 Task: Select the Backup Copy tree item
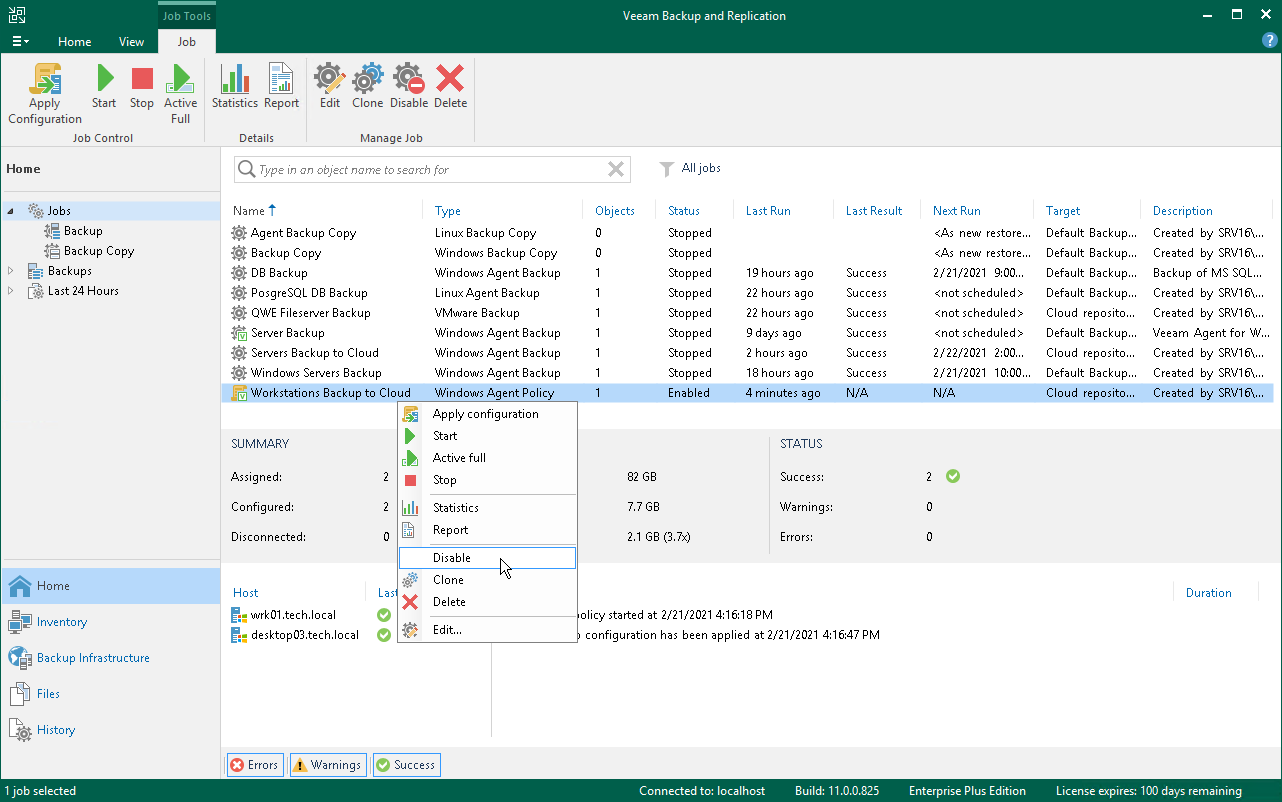click(x=99, y=251)
